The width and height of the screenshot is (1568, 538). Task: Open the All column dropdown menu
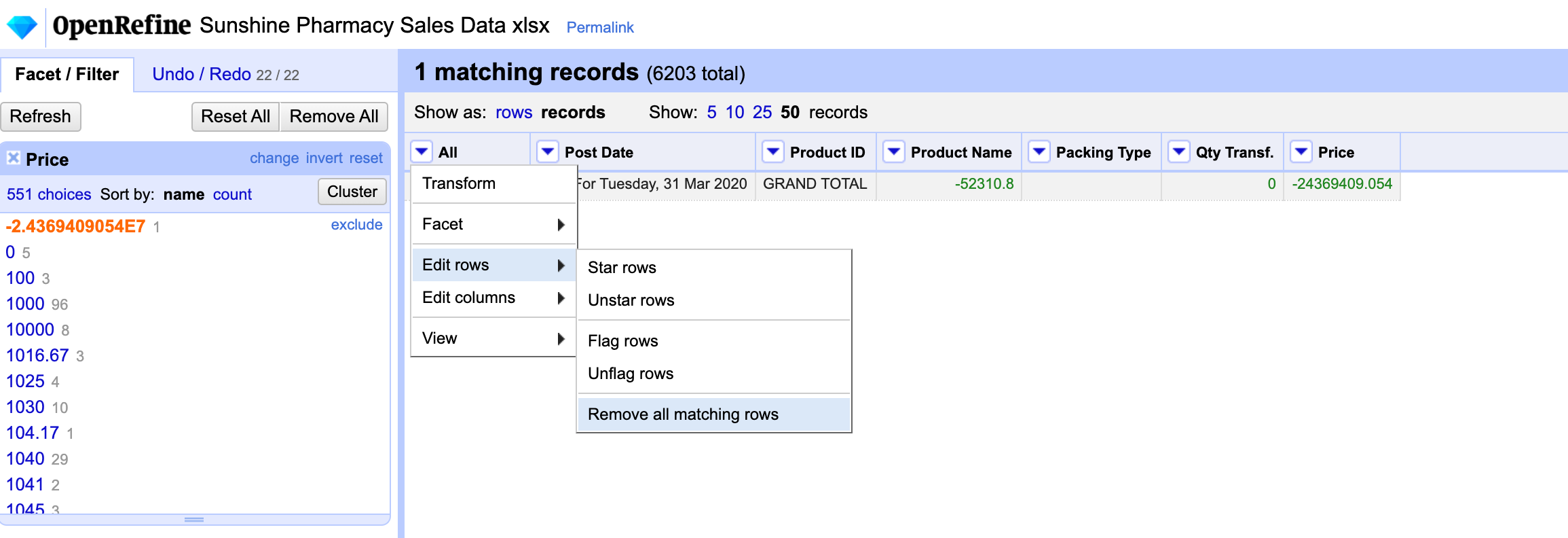pos(422,151)
